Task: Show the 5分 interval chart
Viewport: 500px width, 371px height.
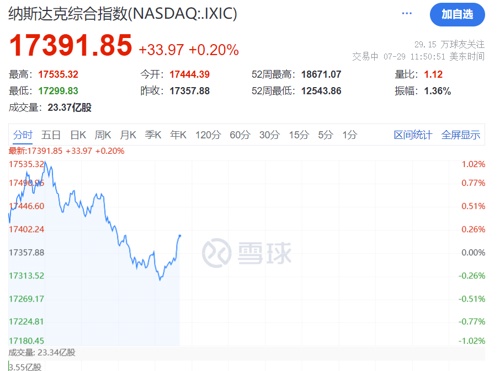Action: click(325, 135)
